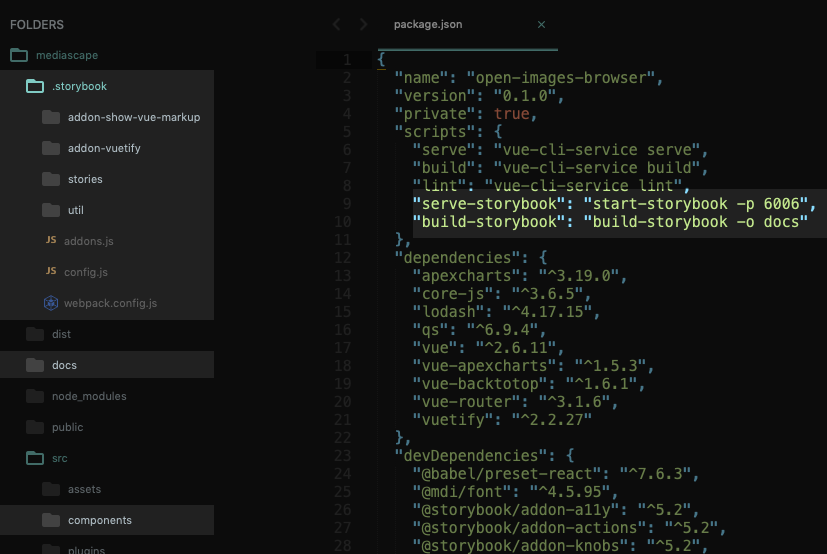Close the package.json tab

(541, 24)
